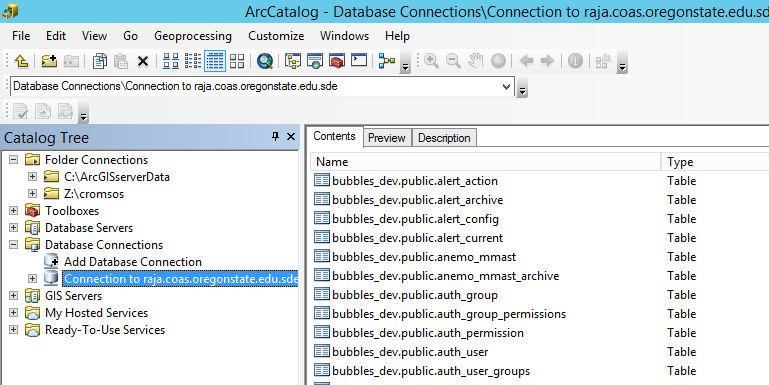The width and height of the screenshot is (769, 385).
Task: Collapse the Database Connections node
Action: [14, 245]
